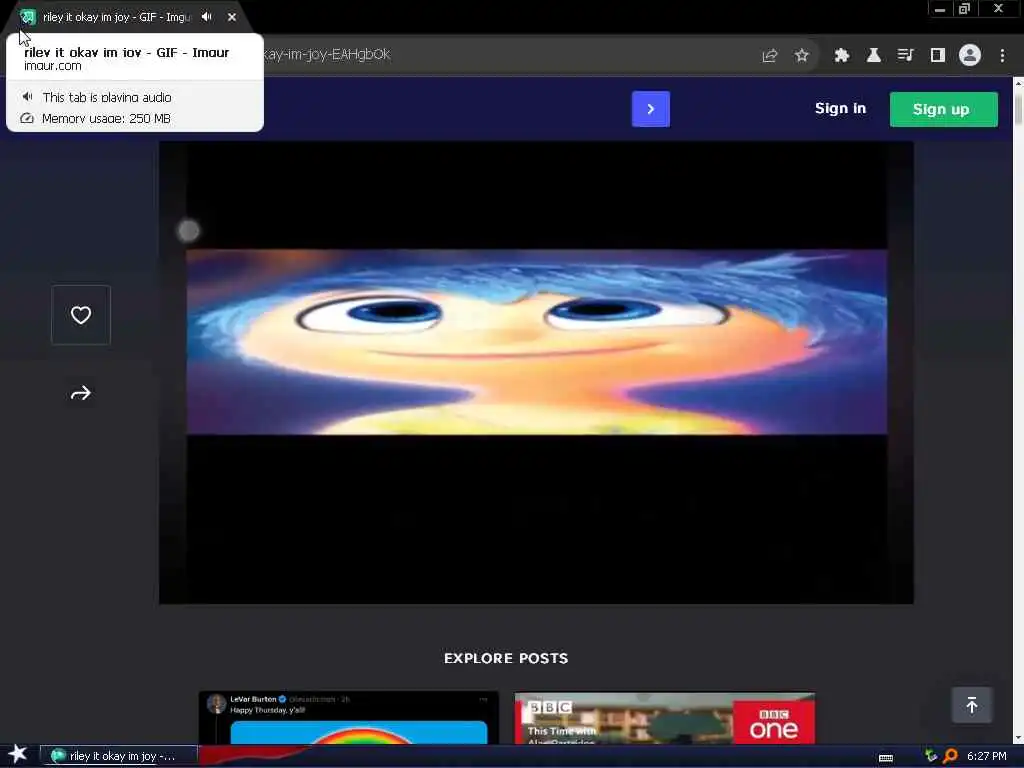This screenshot has height=768, width=1024.
Task: Open the LeVar Burton post thumbnail
Action: coord(349,718)
